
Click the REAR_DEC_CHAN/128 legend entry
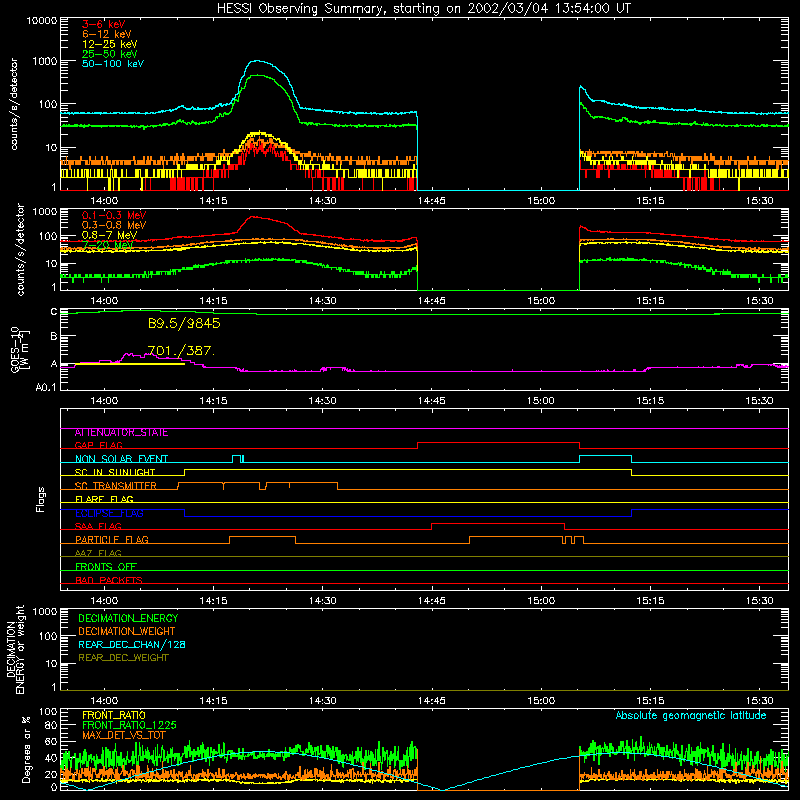click(132, 644)
